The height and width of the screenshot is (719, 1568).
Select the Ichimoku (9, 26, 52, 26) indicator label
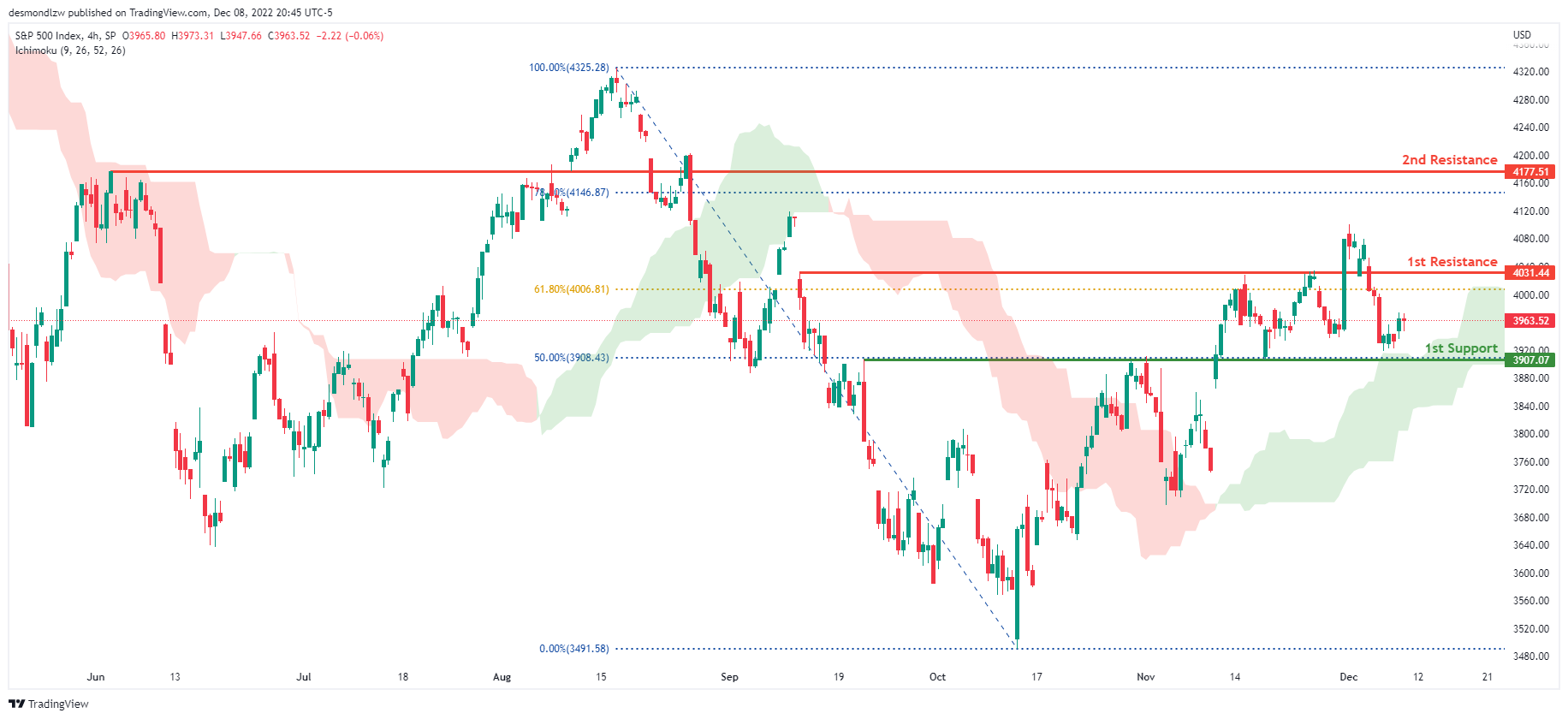pyautogui.click(x=70, y=51)
